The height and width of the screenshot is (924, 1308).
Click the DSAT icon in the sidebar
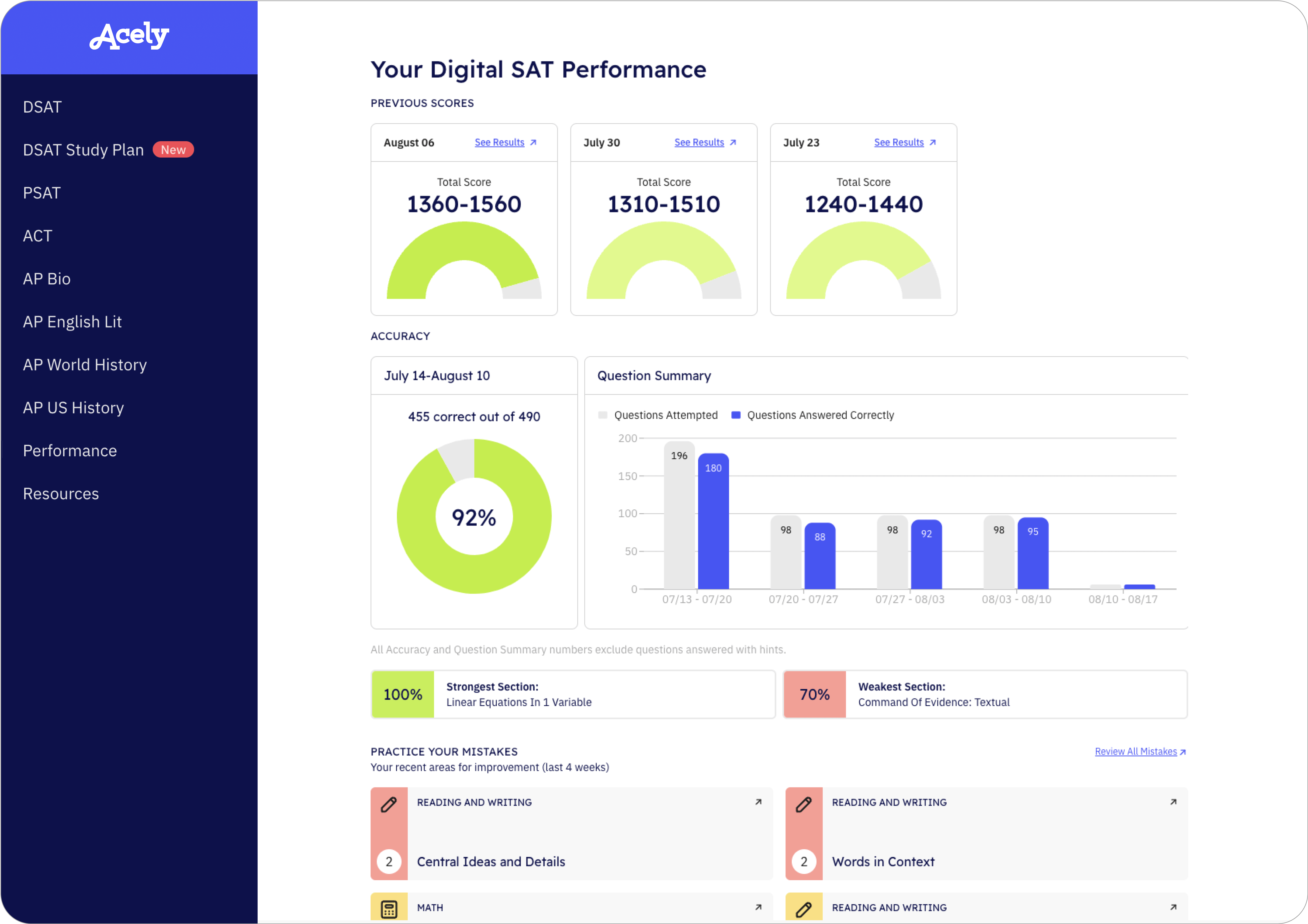42,107
